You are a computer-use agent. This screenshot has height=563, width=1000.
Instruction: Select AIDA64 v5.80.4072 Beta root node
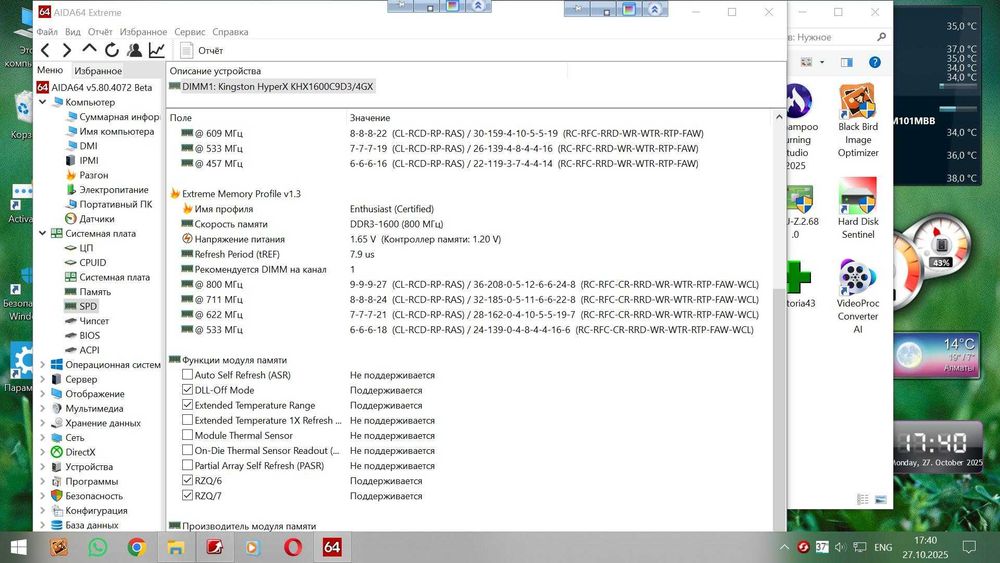tap(95, 87)
